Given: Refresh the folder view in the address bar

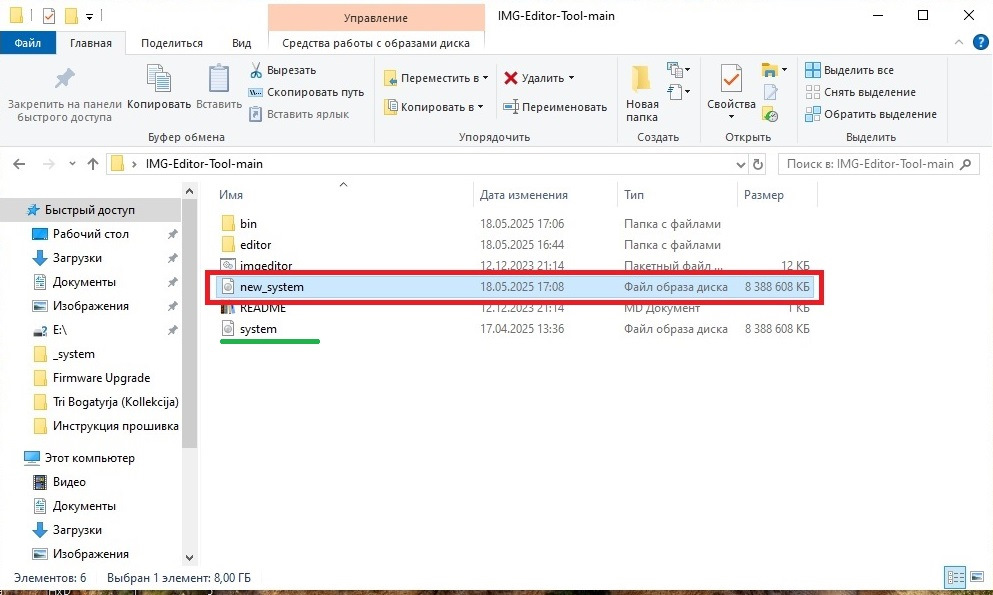Looking at the screenshot, I should point(757,165).
